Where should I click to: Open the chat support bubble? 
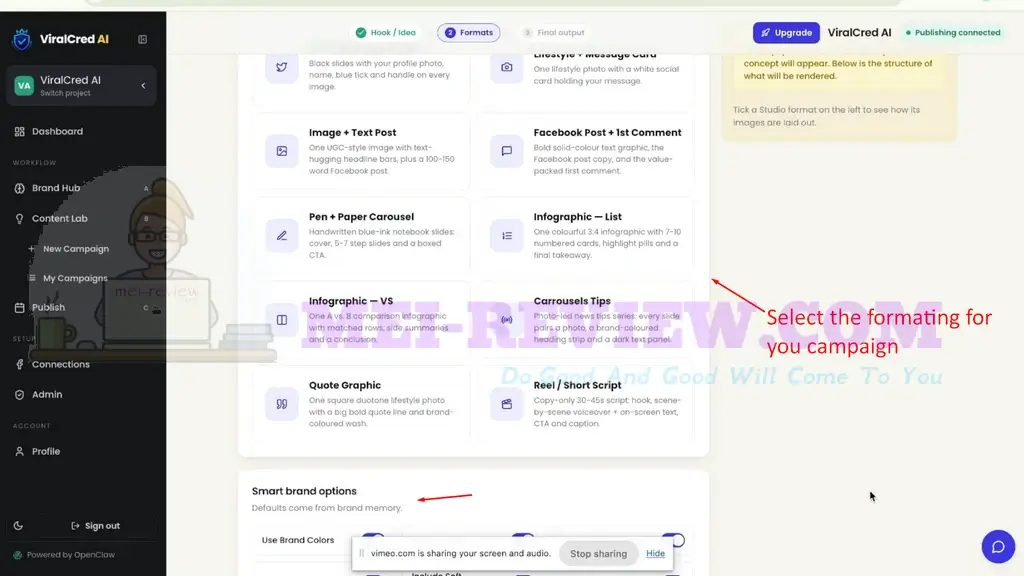(x=998, y=547)
